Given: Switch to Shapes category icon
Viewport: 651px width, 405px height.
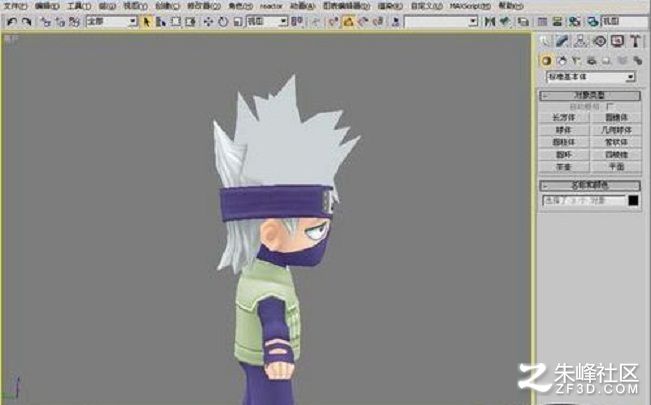Looking at the screenshot, I should pyautogui.click(x=561, y=61).
